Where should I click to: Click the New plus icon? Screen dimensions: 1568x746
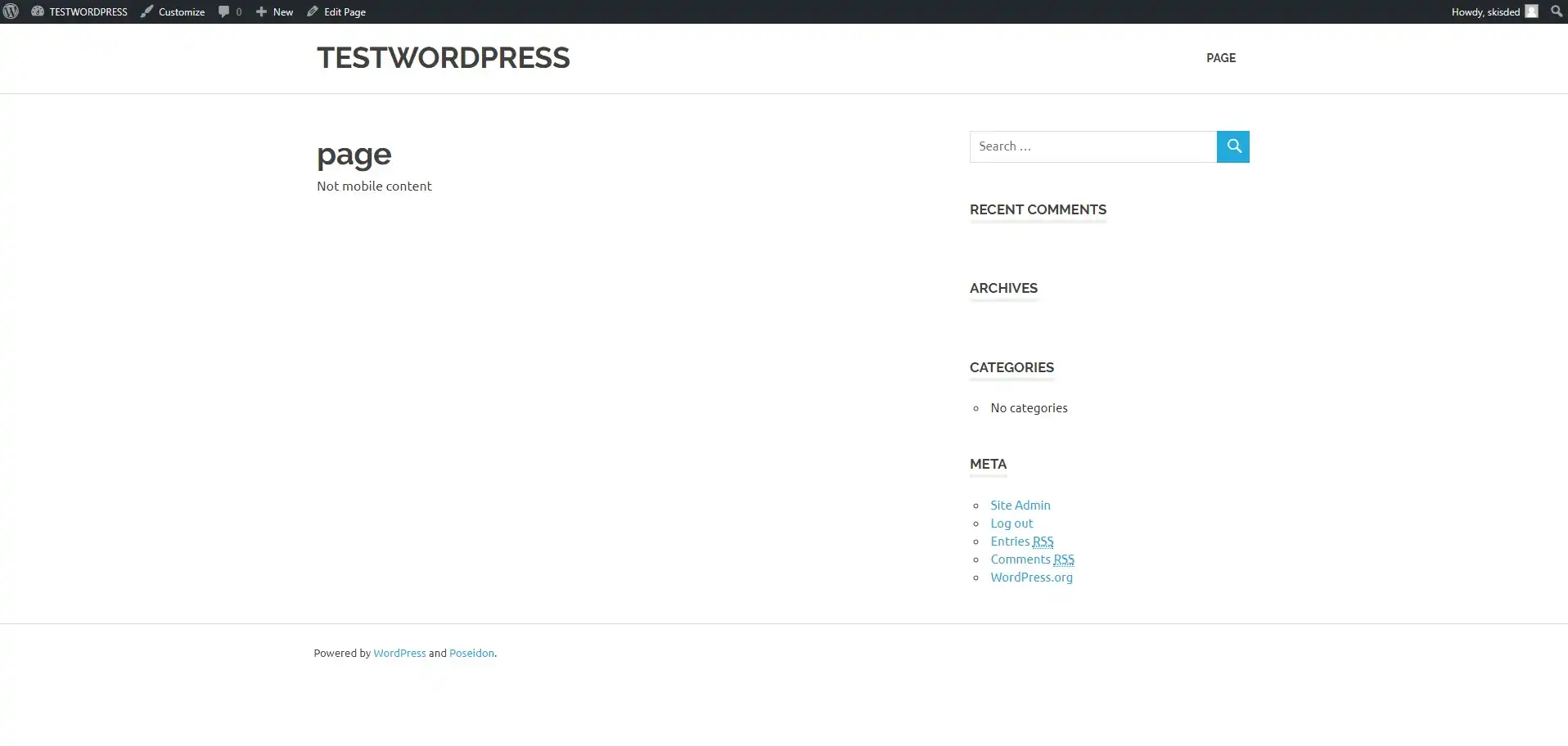click(262, 11)
